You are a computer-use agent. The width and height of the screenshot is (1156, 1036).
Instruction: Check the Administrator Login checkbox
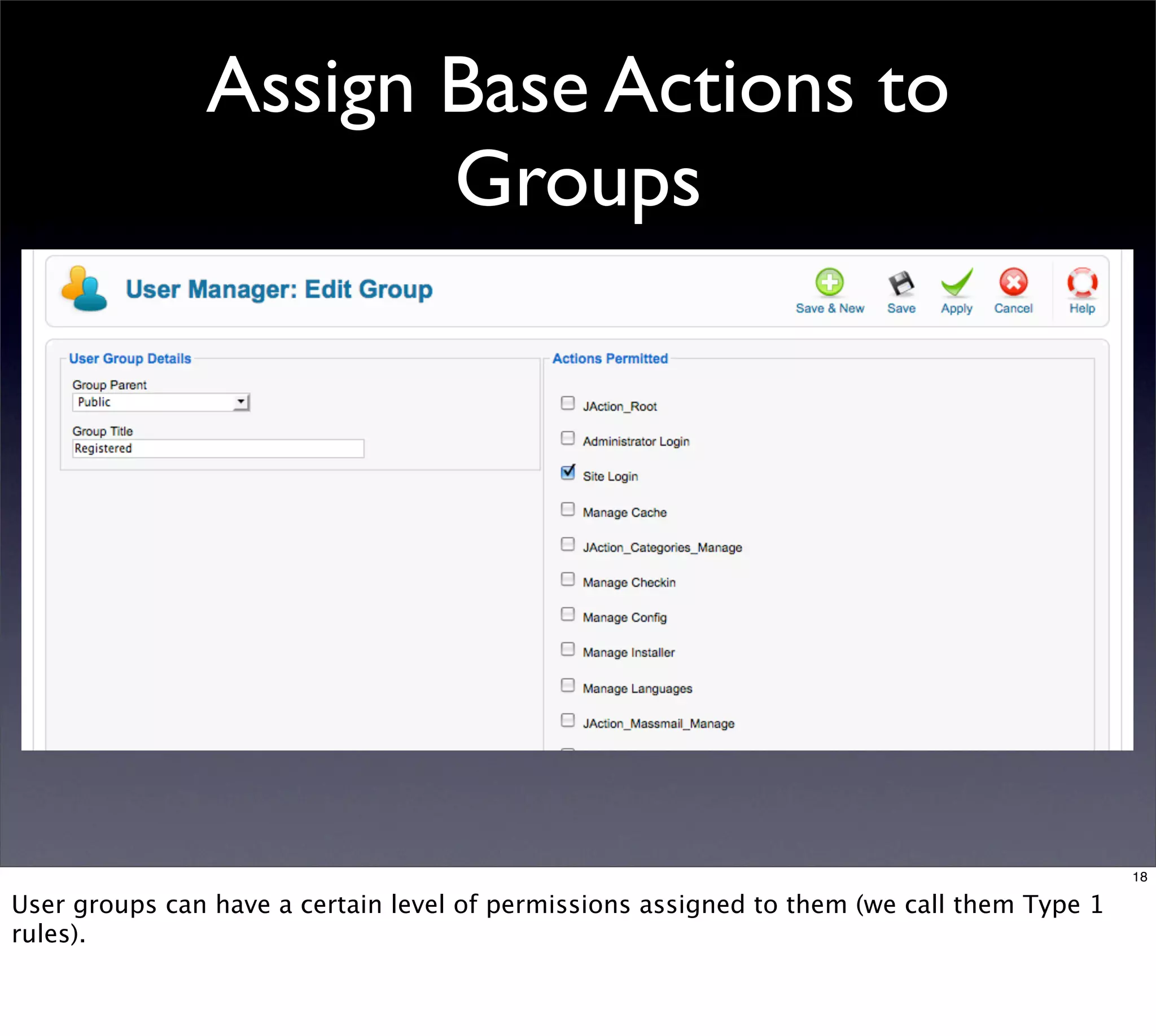568,438
